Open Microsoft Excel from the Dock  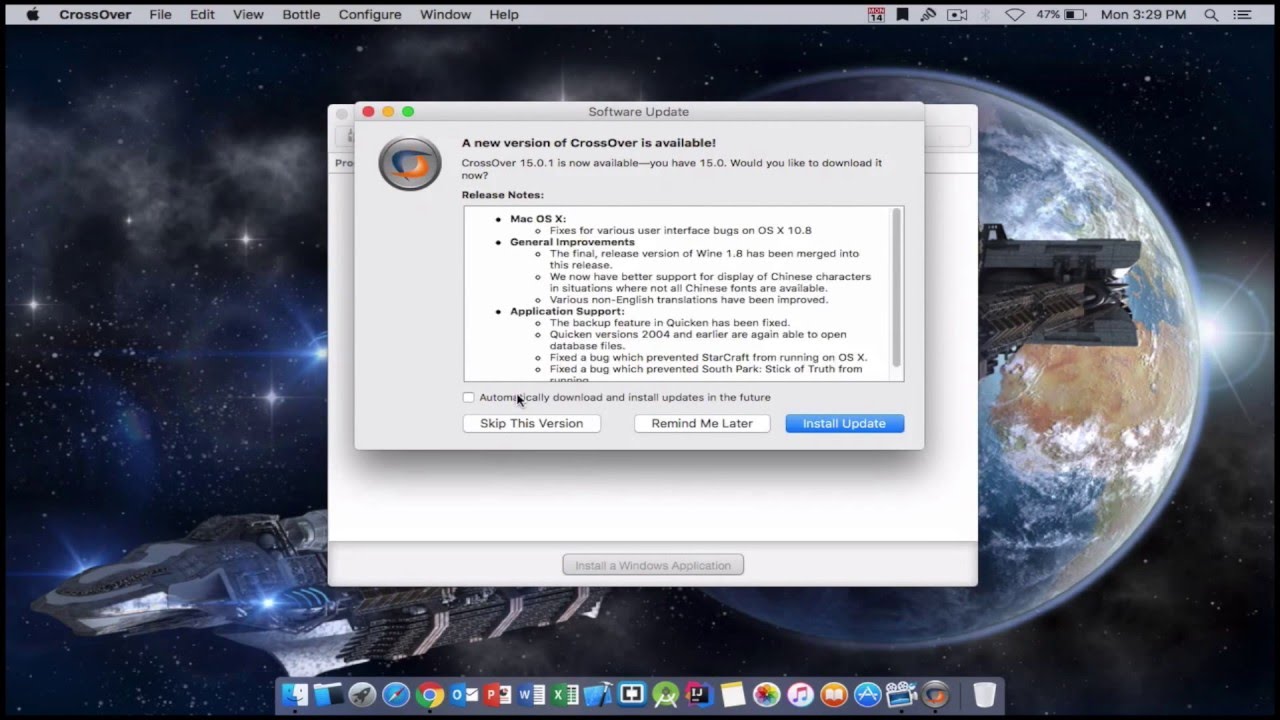(x=565, y=694)
